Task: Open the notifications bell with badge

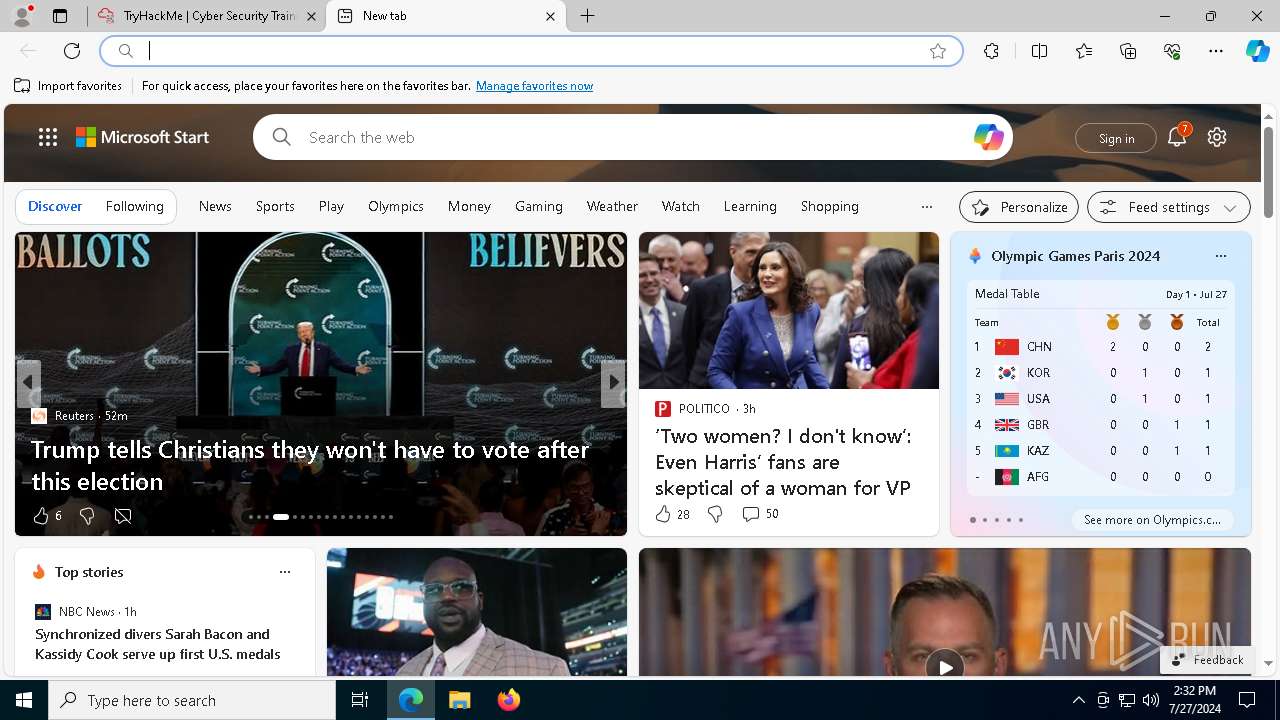Action: [x=1178, y=137]
